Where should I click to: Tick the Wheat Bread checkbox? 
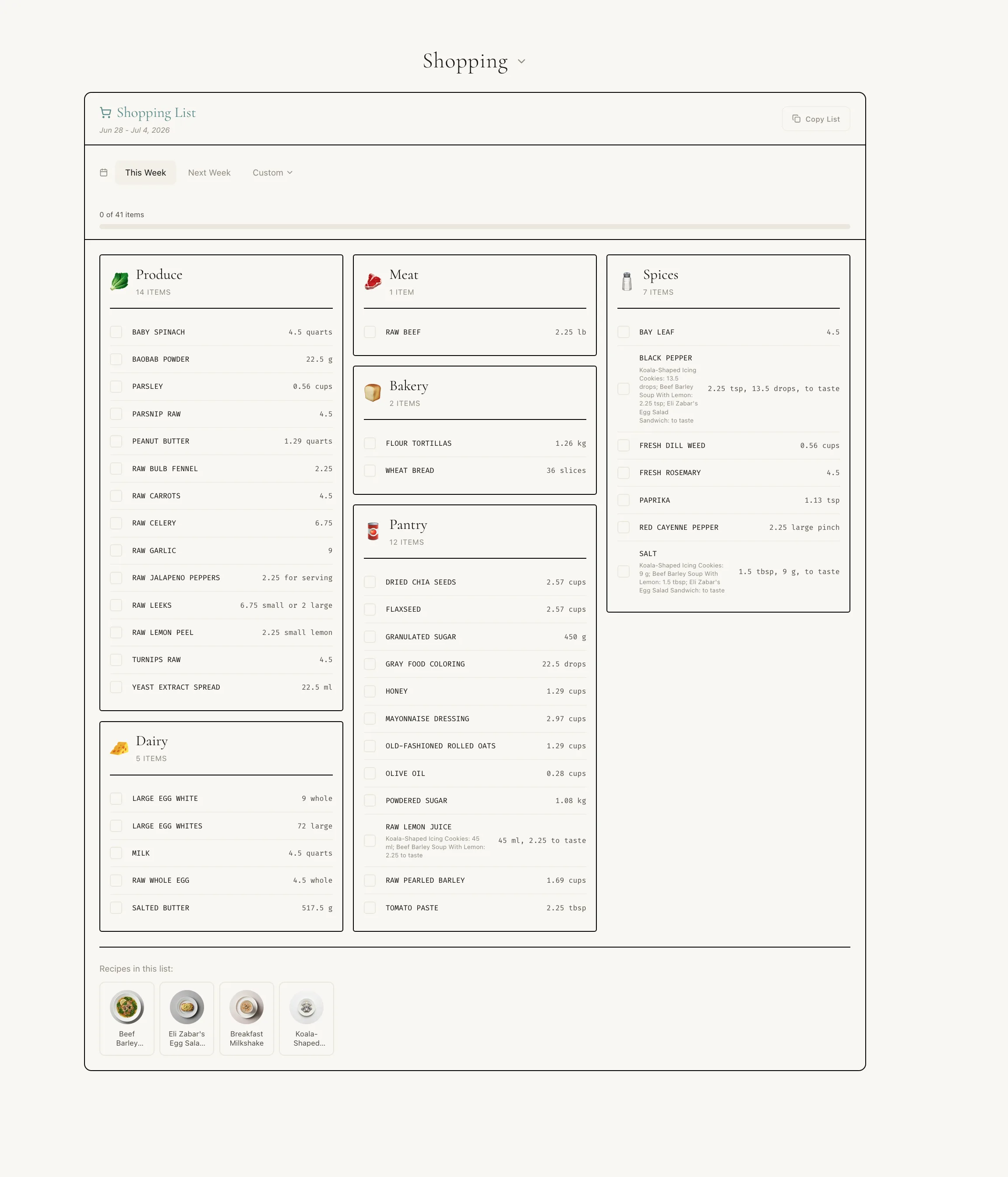[370, 470]
